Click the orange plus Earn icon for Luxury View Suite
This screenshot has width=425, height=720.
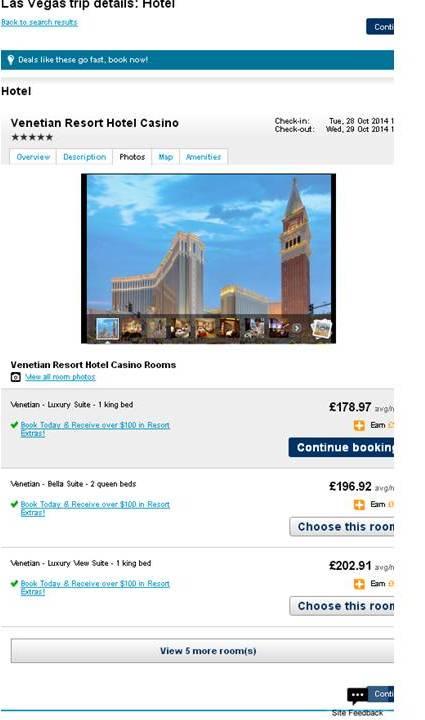[359, 584]
